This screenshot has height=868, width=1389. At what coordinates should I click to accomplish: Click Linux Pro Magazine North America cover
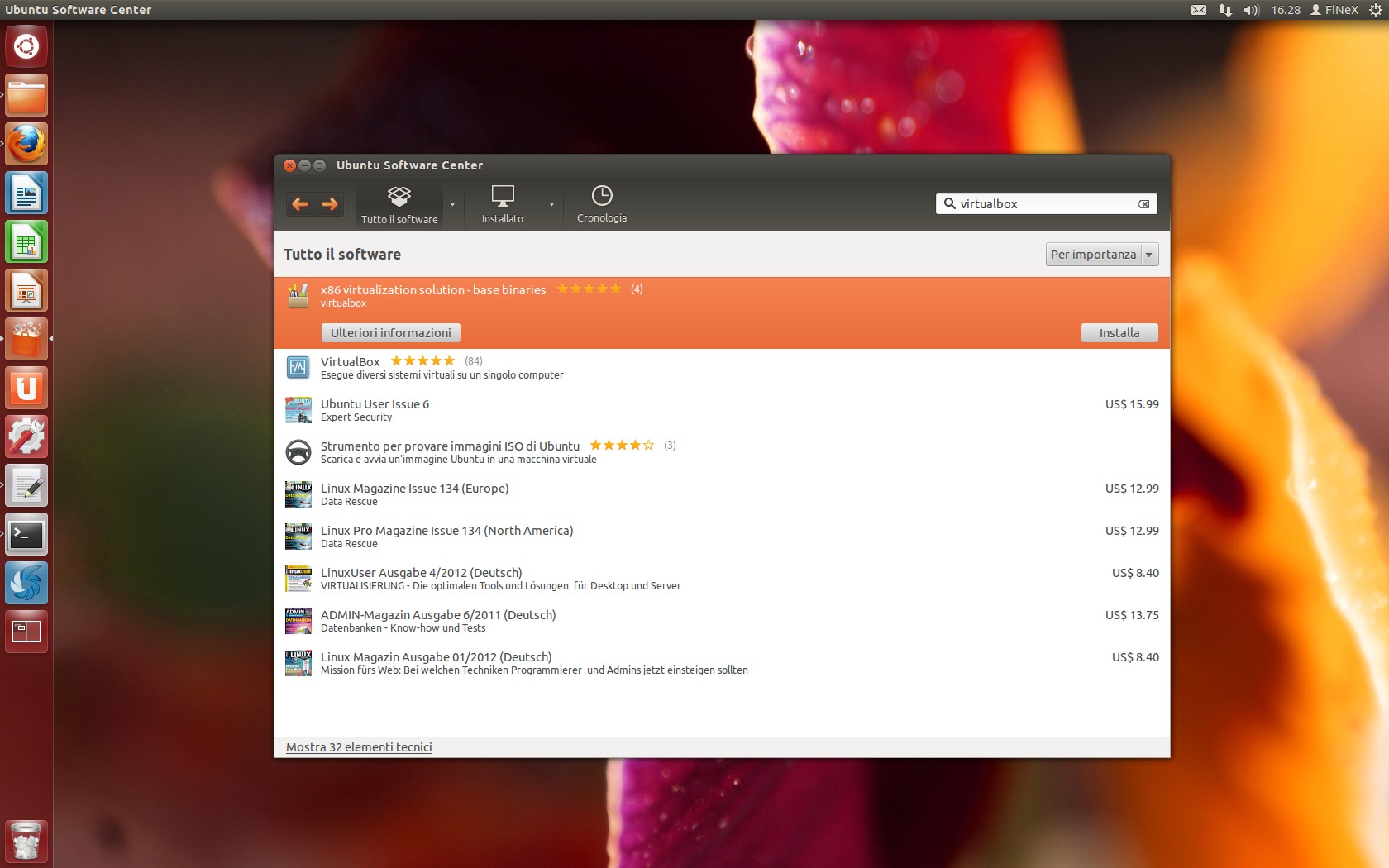[x=298, y=537]
